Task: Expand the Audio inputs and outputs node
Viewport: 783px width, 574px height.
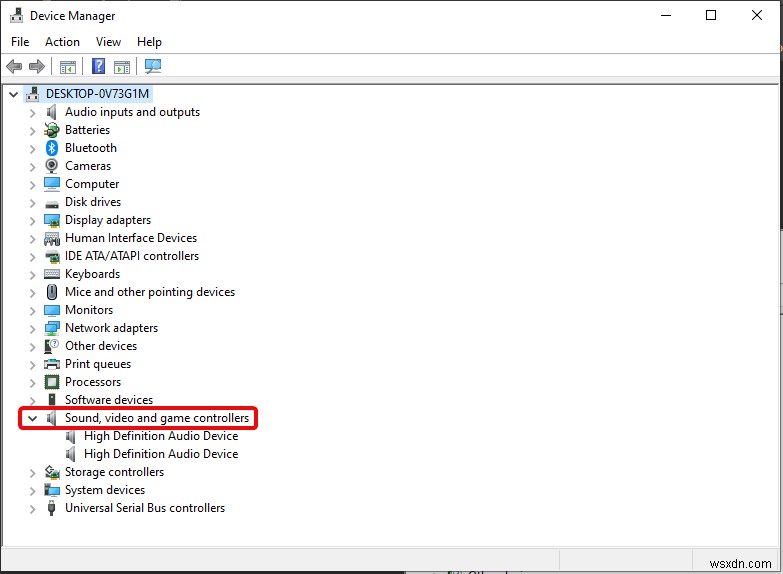Action: (32, 113)
